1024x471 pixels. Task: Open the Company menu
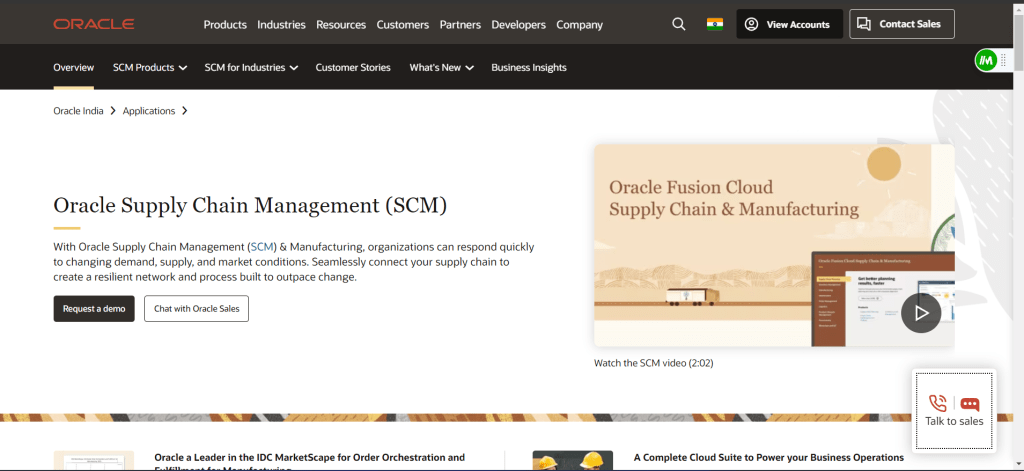pos(579,25)
